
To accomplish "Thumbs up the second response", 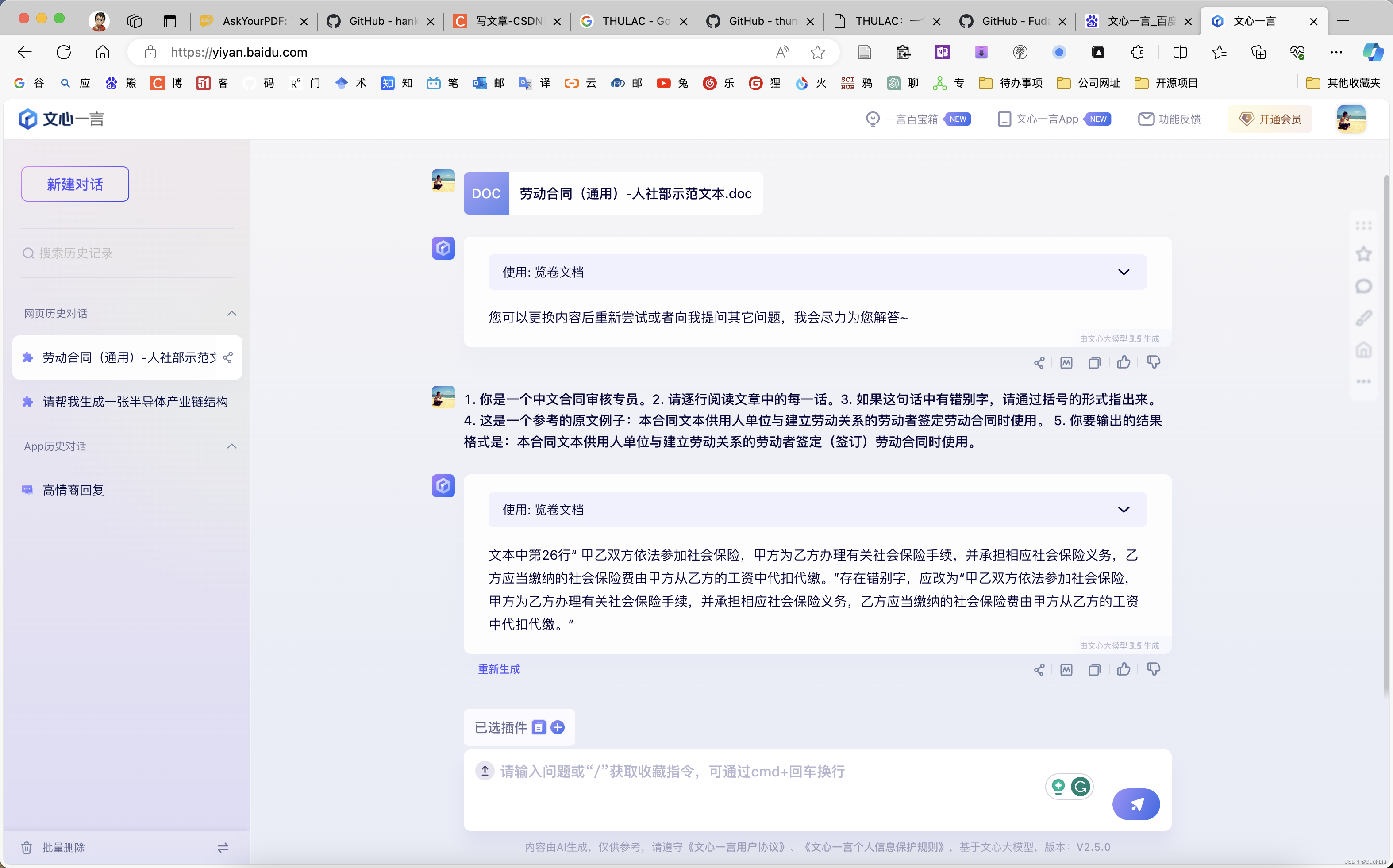I will coord(1124,669).
